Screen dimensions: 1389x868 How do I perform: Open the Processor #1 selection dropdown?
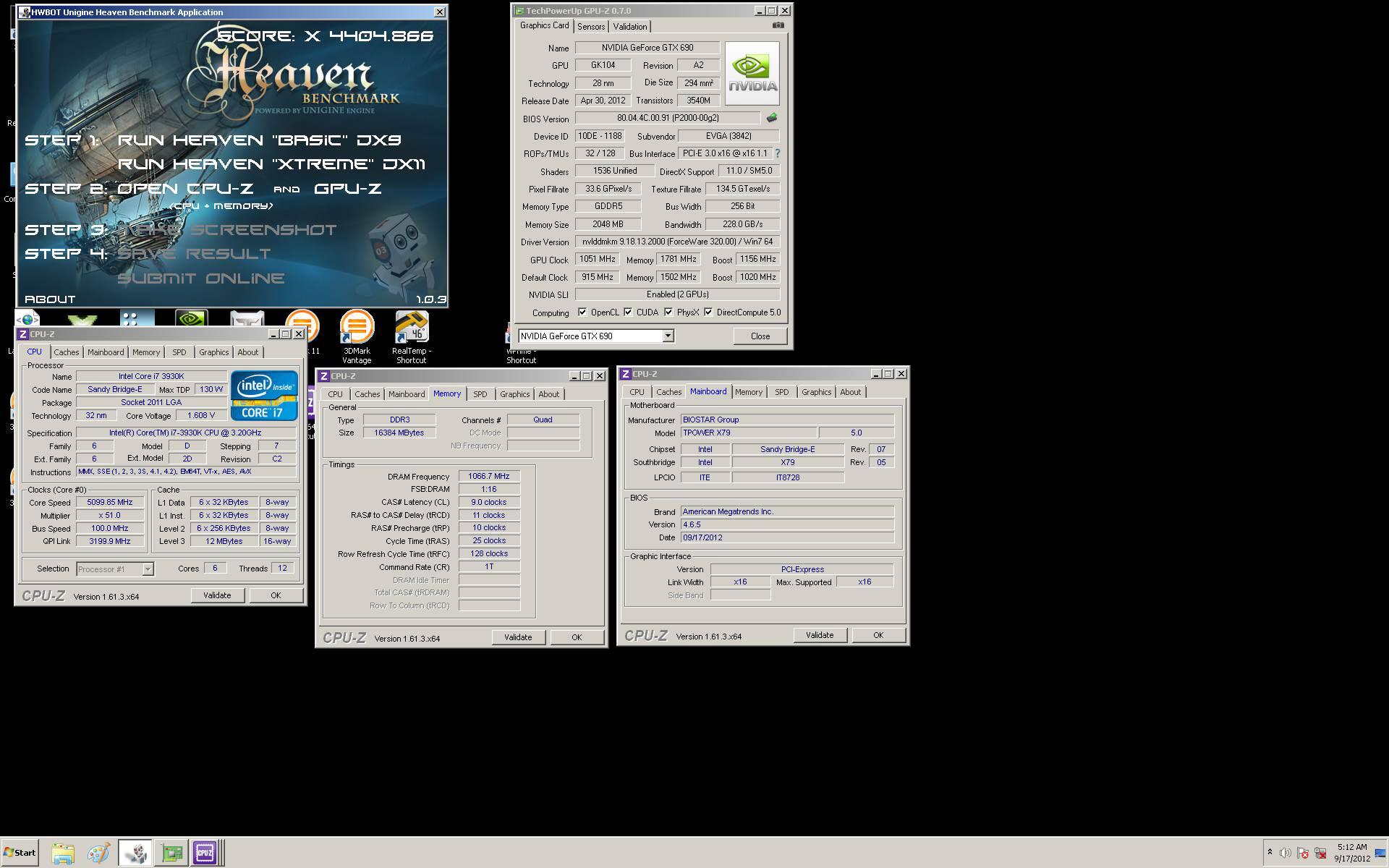coord(148,569)
